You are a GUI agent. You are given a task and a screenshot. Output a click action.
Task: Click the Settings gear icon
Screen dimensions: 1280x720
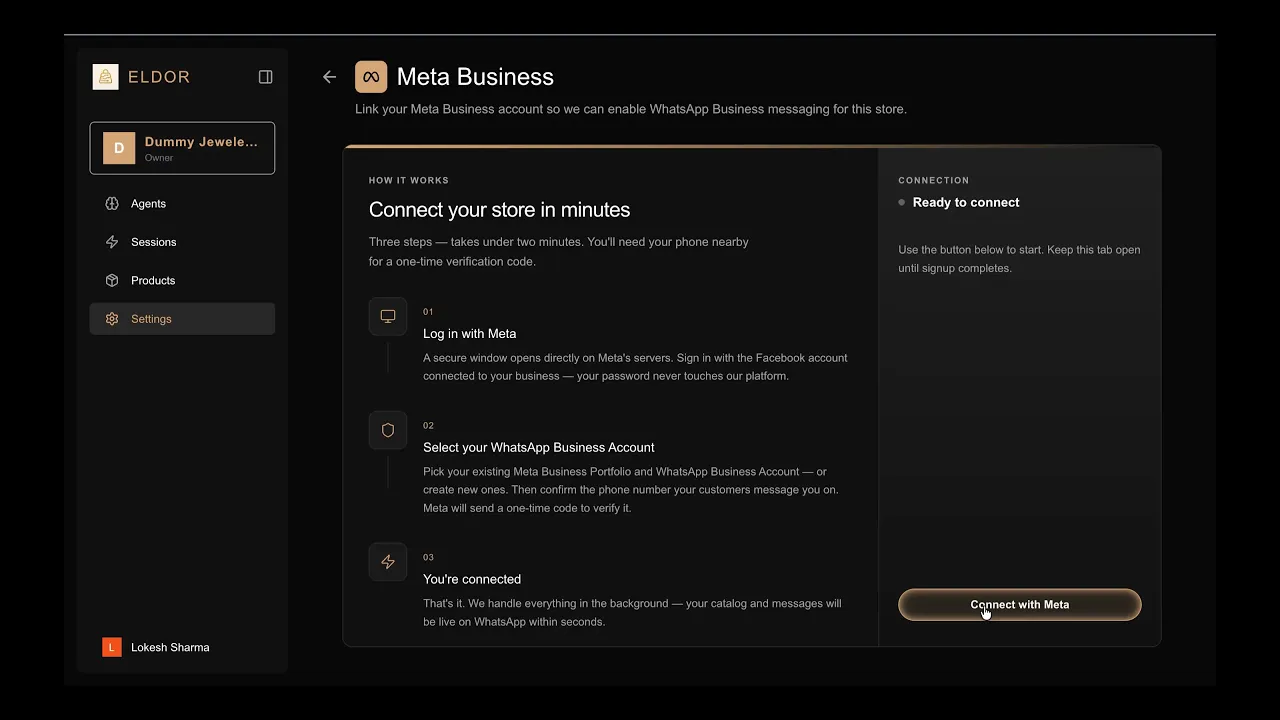coord(112,319)
